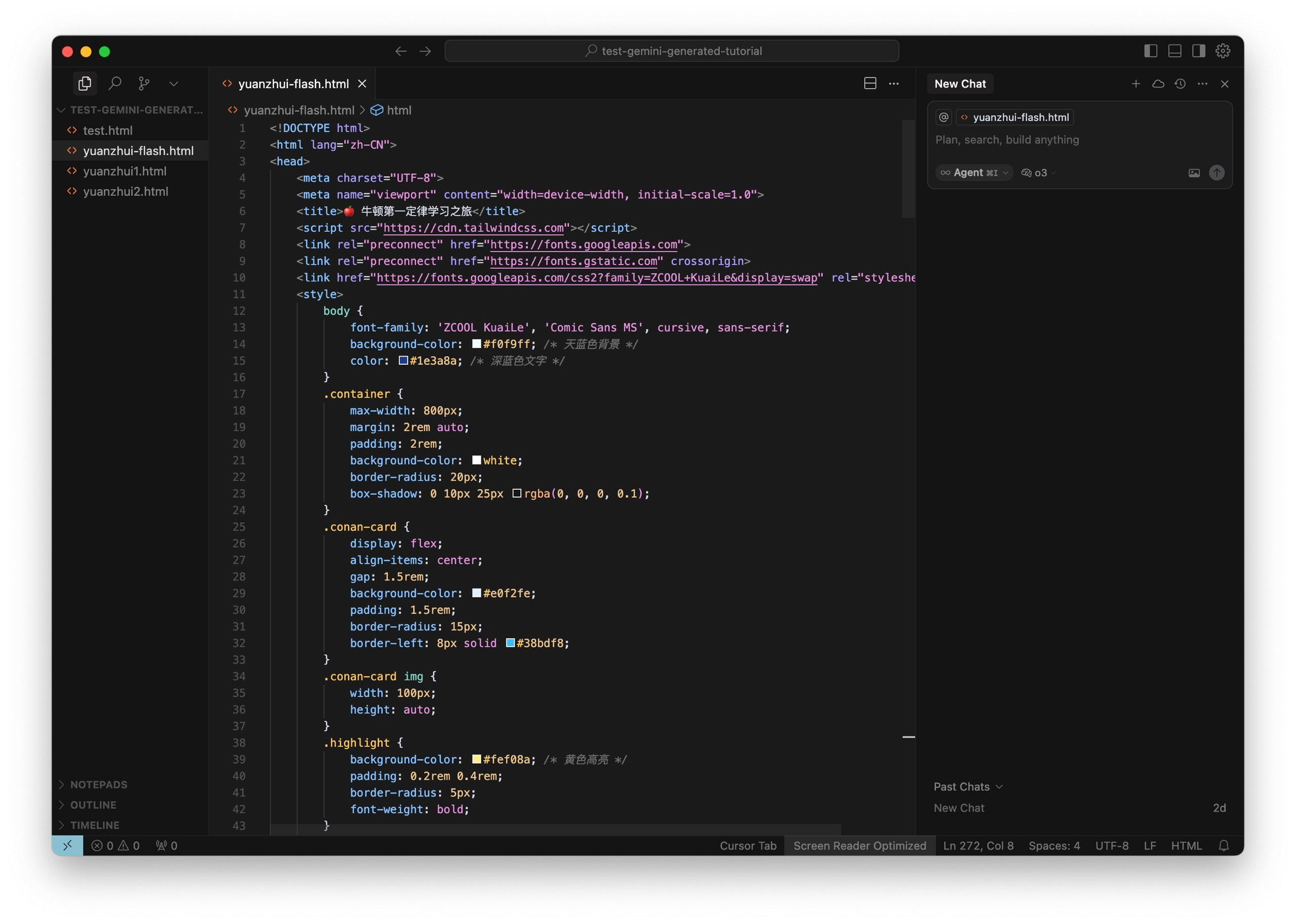
Task: Select the yuanzhui-flash.html editor tab
Action: (293, 83)
